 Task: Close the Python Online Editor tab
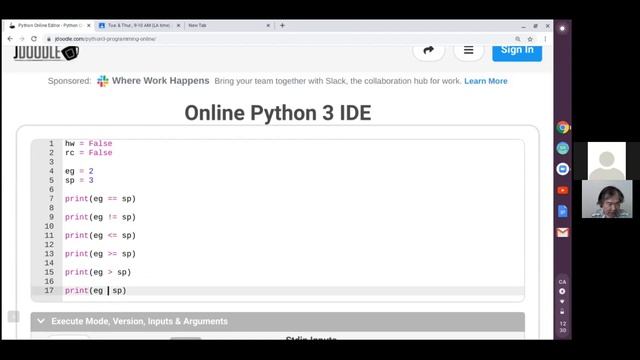point(89,25)
